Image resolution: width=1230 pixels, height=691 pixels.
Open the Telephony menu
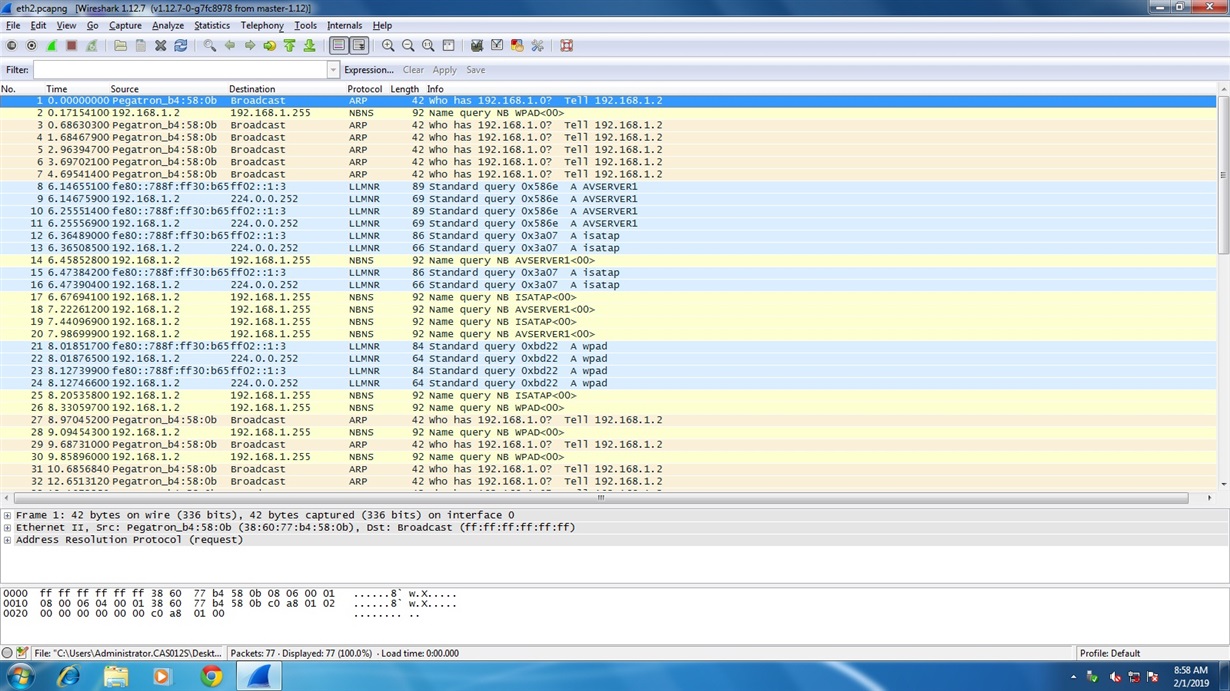pyautogui.click(x=262, y=25)
